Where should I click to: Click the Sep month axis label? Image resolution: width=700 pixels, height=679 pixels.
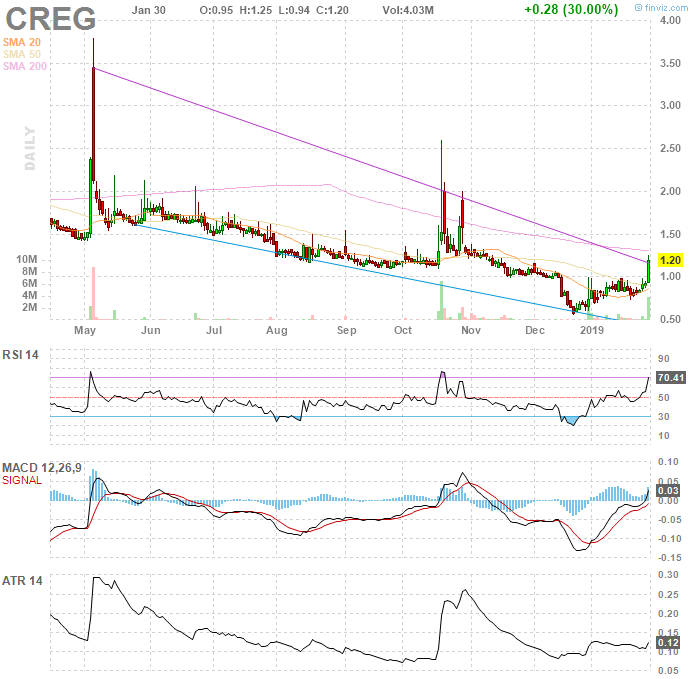(x=346, y=330)
